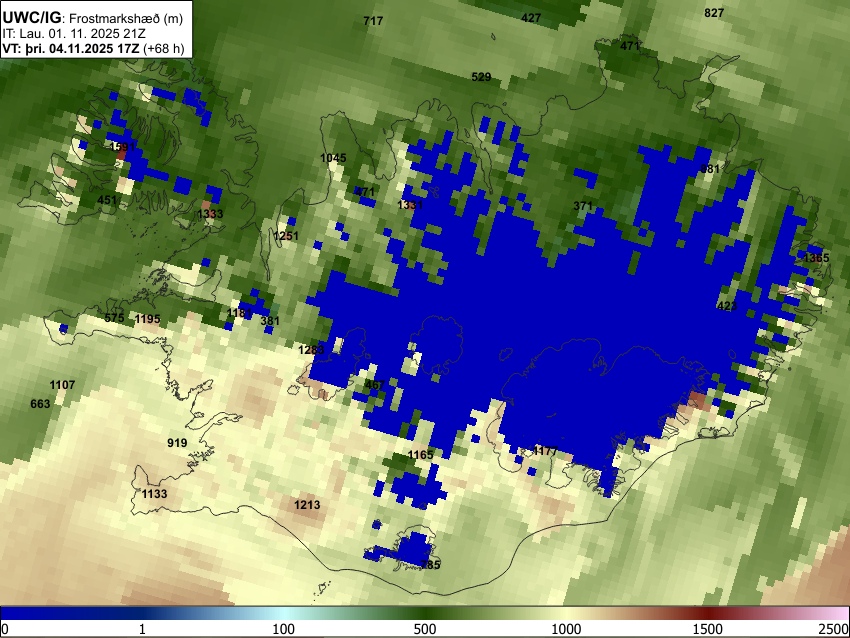
Task: Click the legend tick label 500
Action: click(x=425, y=629)
